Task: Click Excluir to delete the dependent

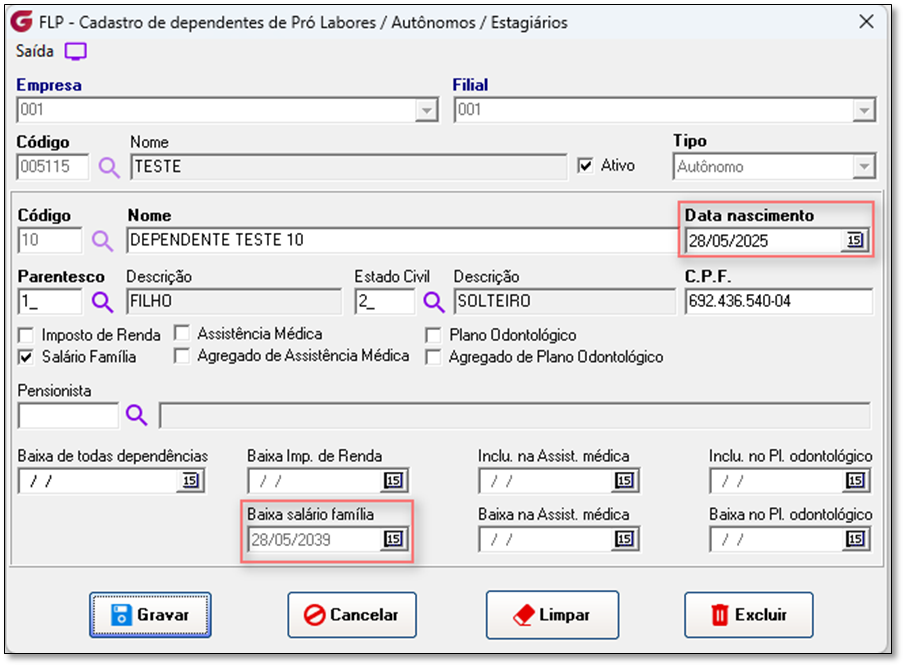Action: point(749,615)
